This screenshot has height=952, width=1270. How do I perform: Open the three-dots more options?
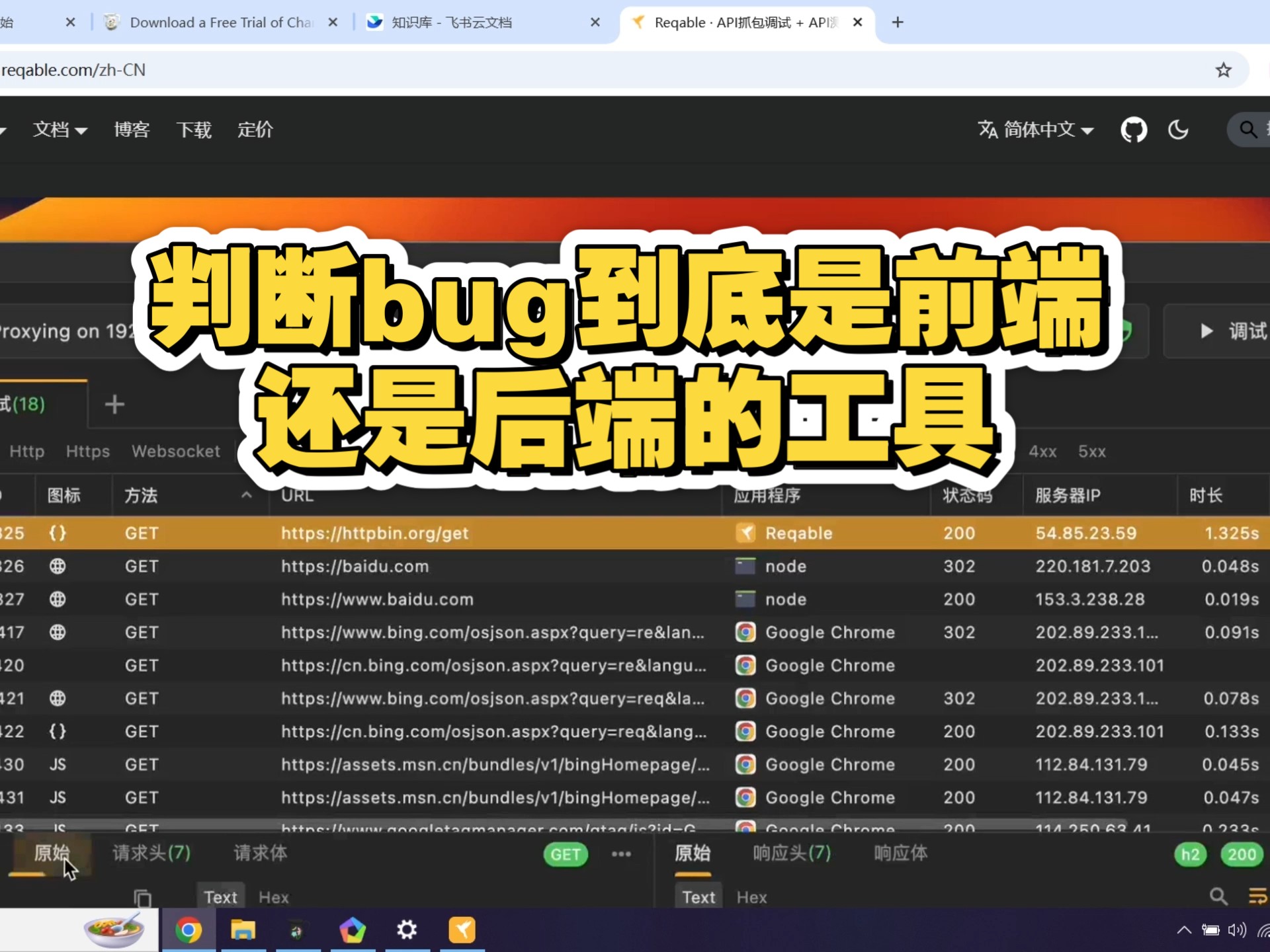[621, 854]
